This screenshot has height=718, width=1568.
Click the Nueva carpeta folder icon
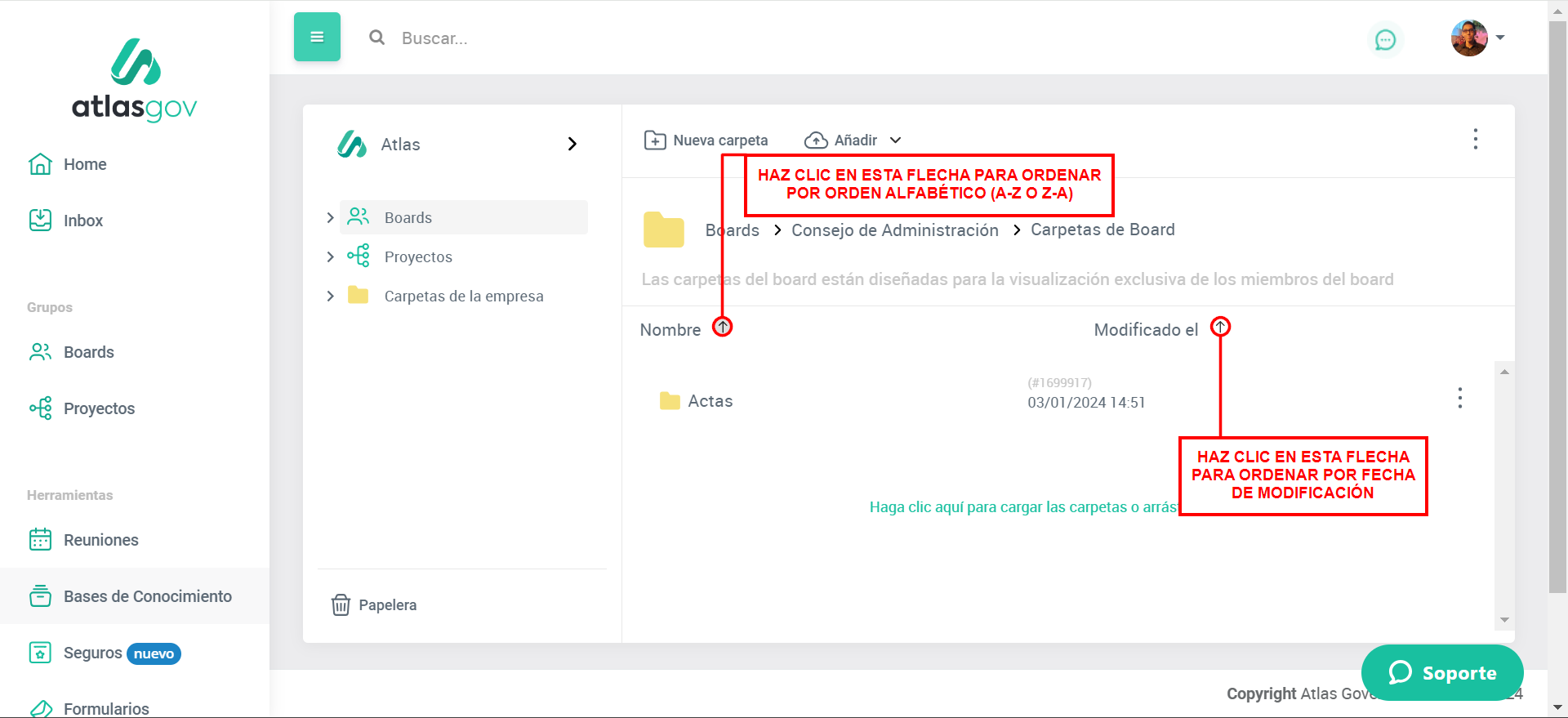pos(654,140)
